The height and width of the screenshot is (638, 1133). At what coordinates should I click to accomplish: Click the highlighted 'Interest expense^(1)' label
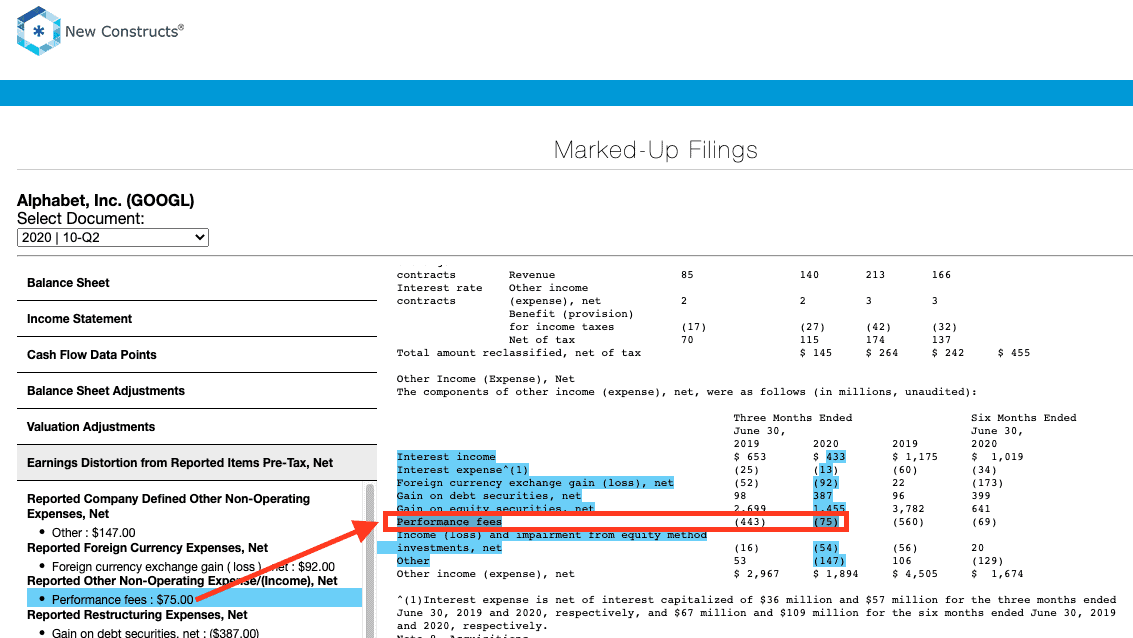click(462, 470)
